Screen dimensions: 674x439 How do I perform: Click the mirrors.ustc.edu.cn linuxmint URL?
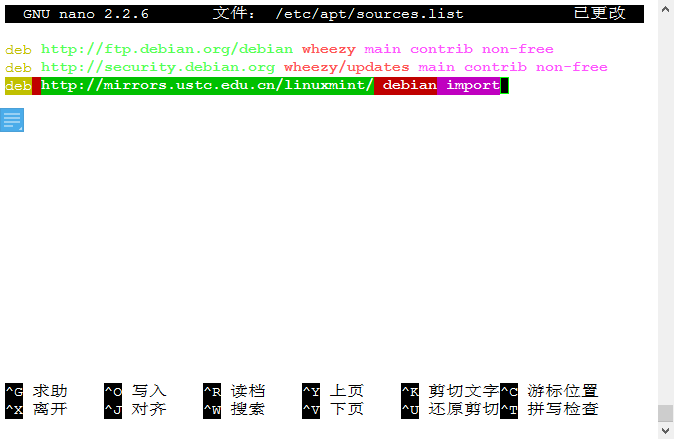pyautogui.click(x=207, y=86)
